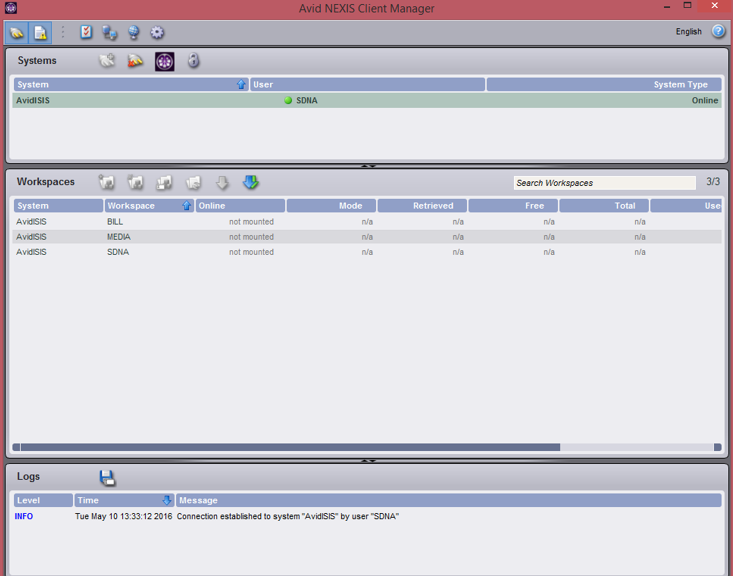Collapse splitter arrows between Systems and Workspaces
Image resolution: width=733 pixels, height=576 pixels.
368,166
